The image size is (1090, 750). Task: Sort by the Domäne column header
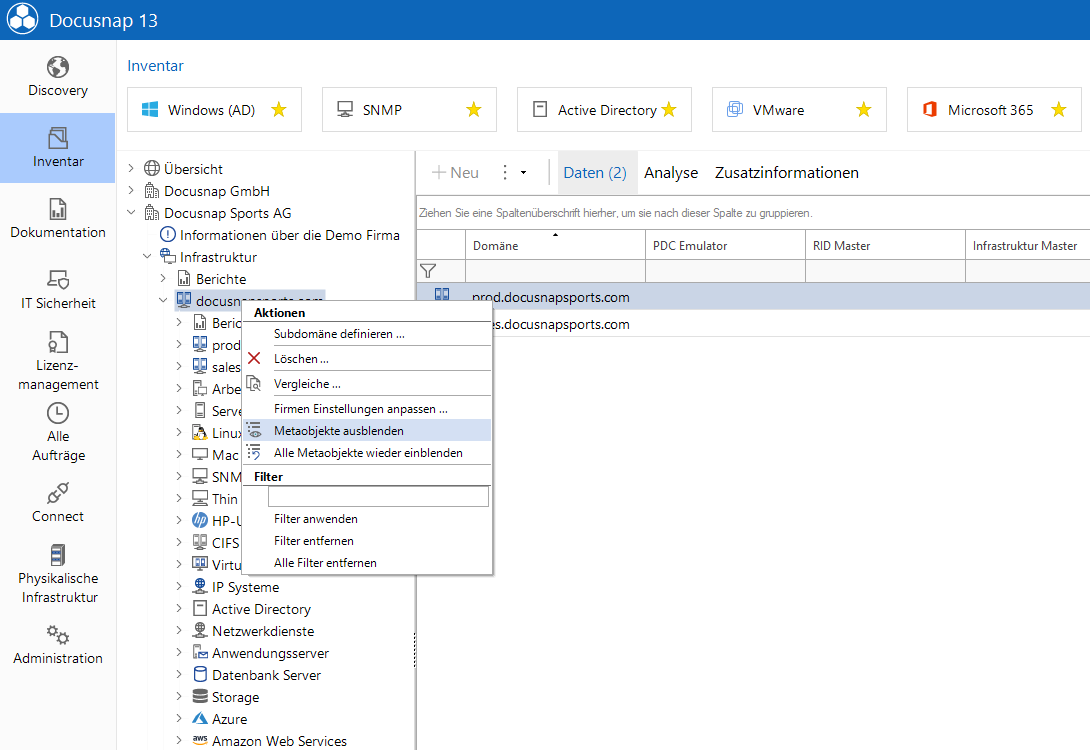pos(555,245)
